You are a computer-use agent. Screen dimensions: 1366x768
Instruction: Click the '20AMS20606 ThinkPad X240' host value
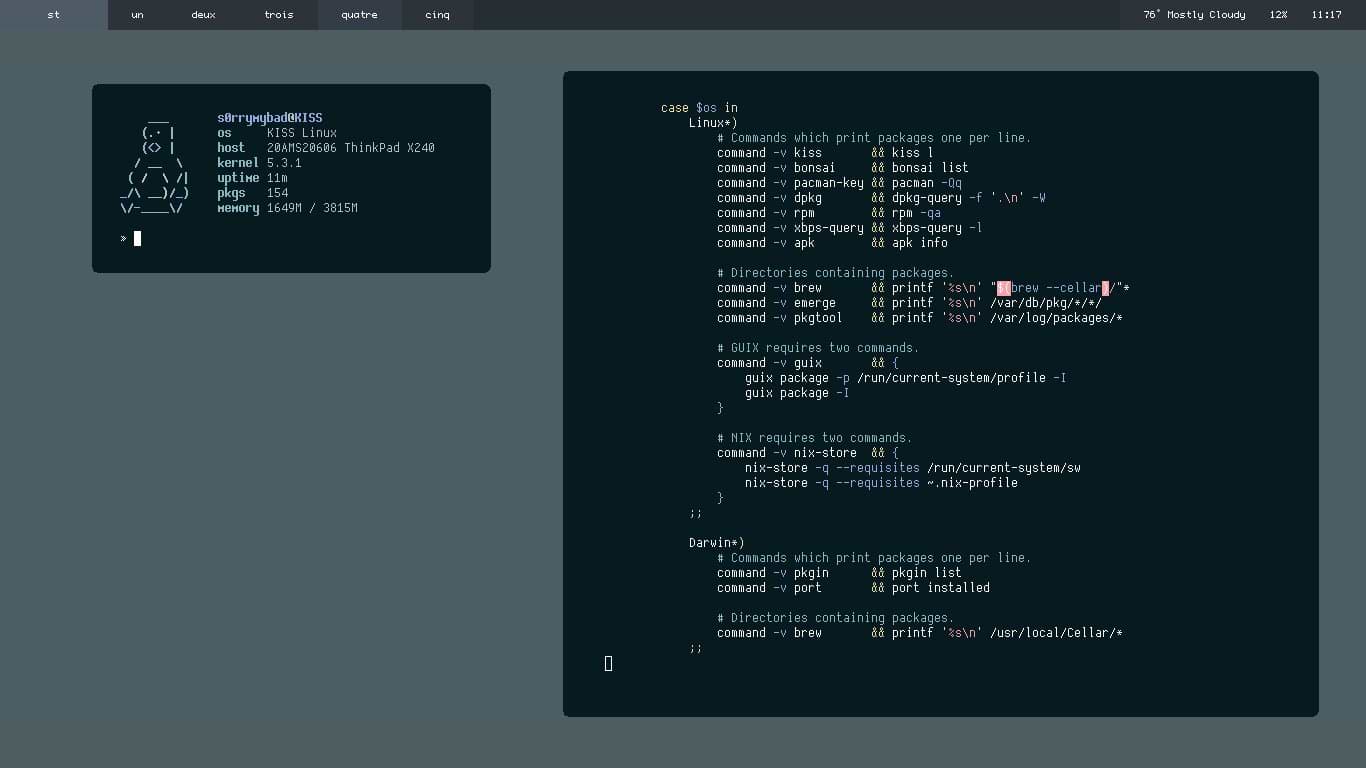point(350,148)
